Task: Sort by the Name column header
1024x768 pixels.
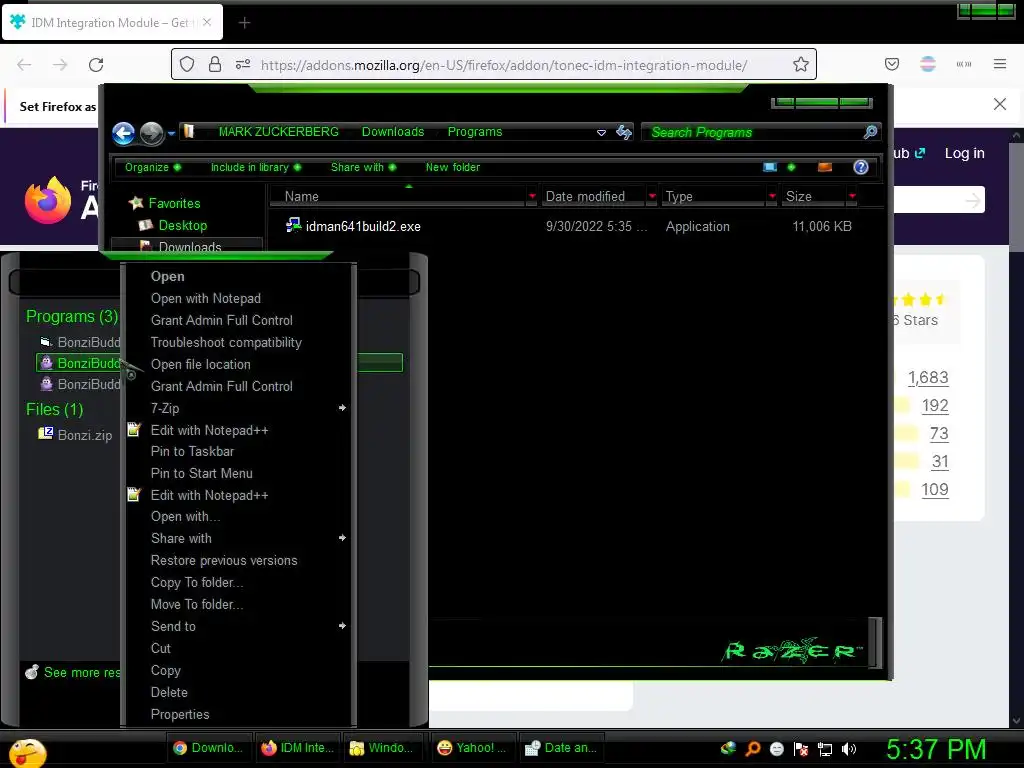Action: (x=398, y=197)
